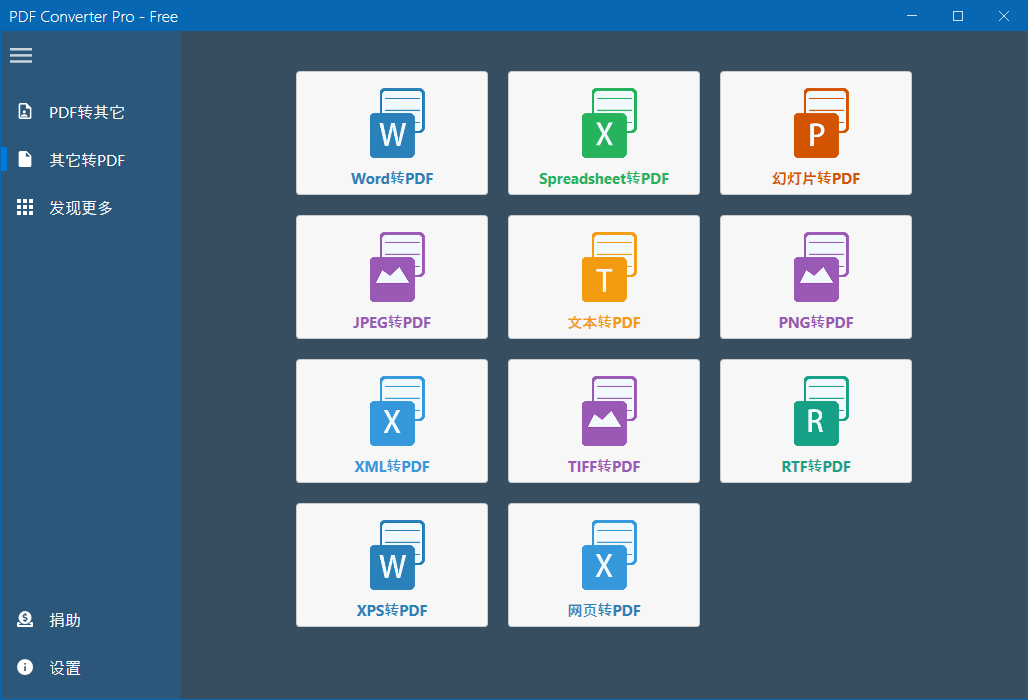The height and width of the screenshot is (700, 1028).
Task: Open 发现更多 menu entry
Action: click(81, 208)
